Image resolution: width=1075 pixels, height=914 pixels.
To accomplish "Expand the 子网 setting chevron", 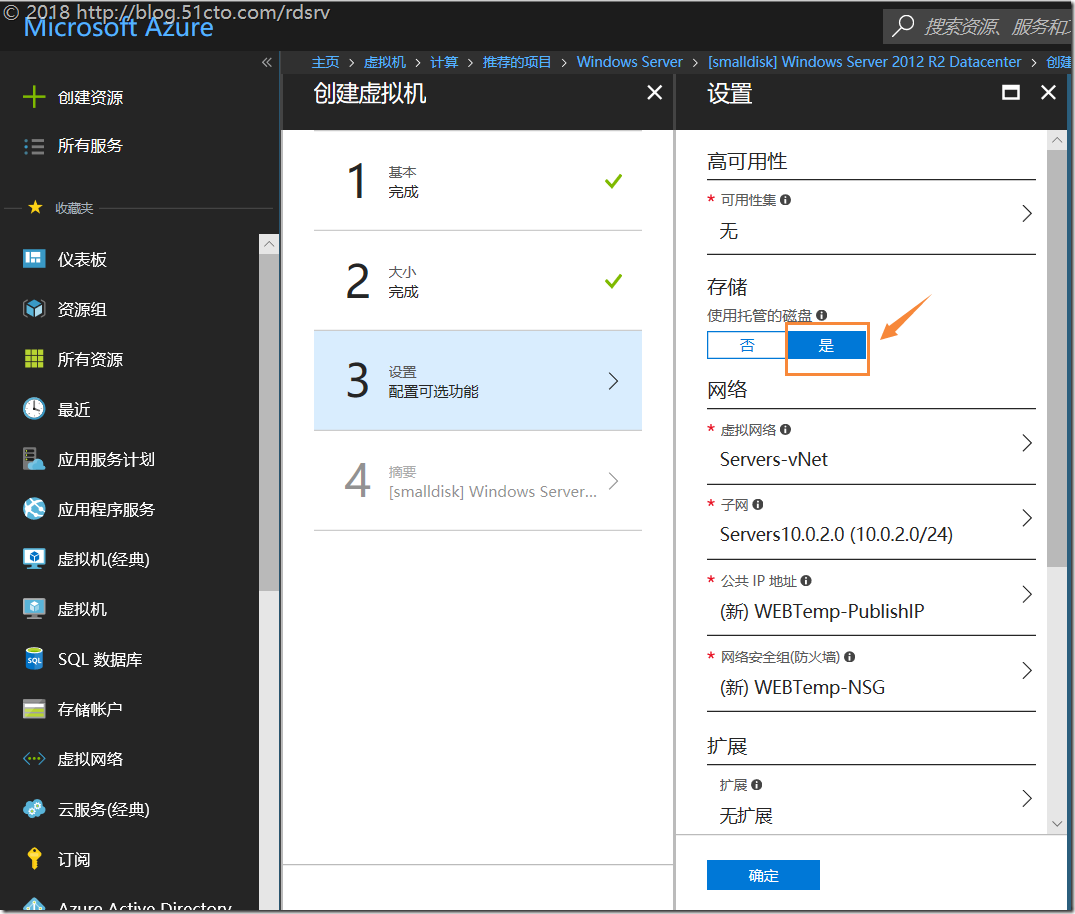I will tap(1026, 518).
